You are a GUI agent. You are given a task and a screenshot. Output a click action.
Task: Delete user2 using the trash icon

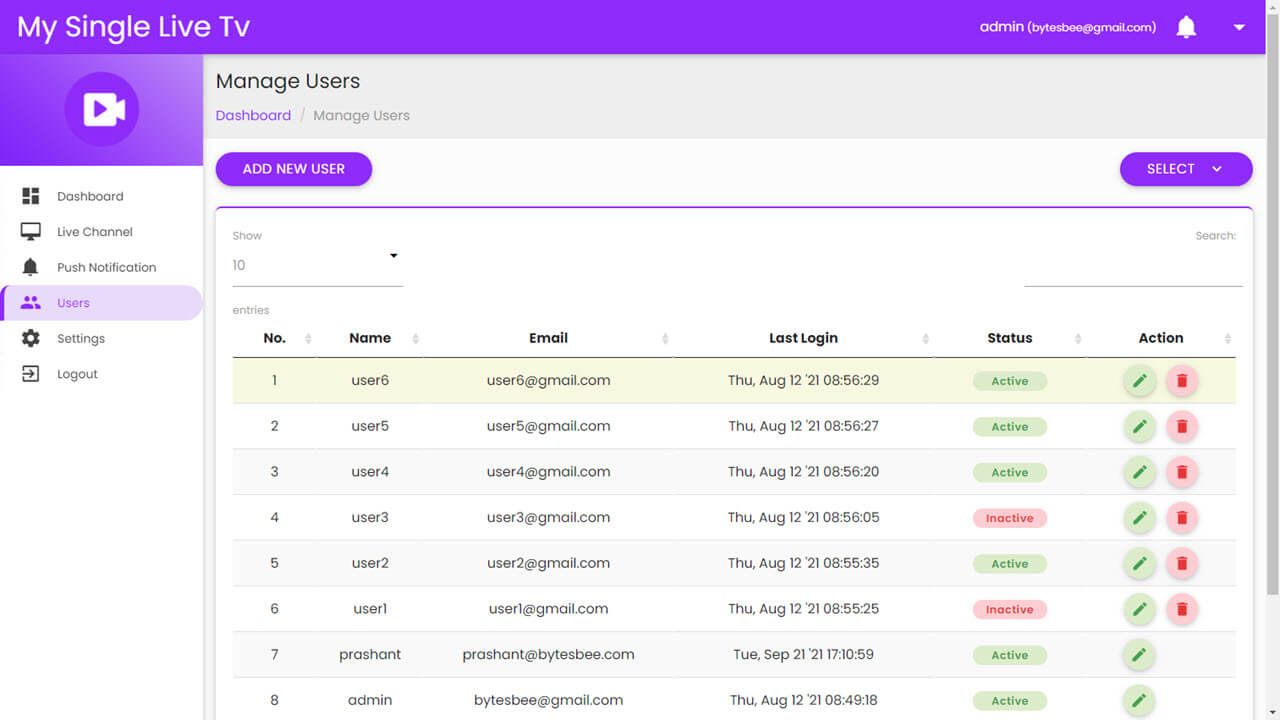click(x=1181, y=564)
